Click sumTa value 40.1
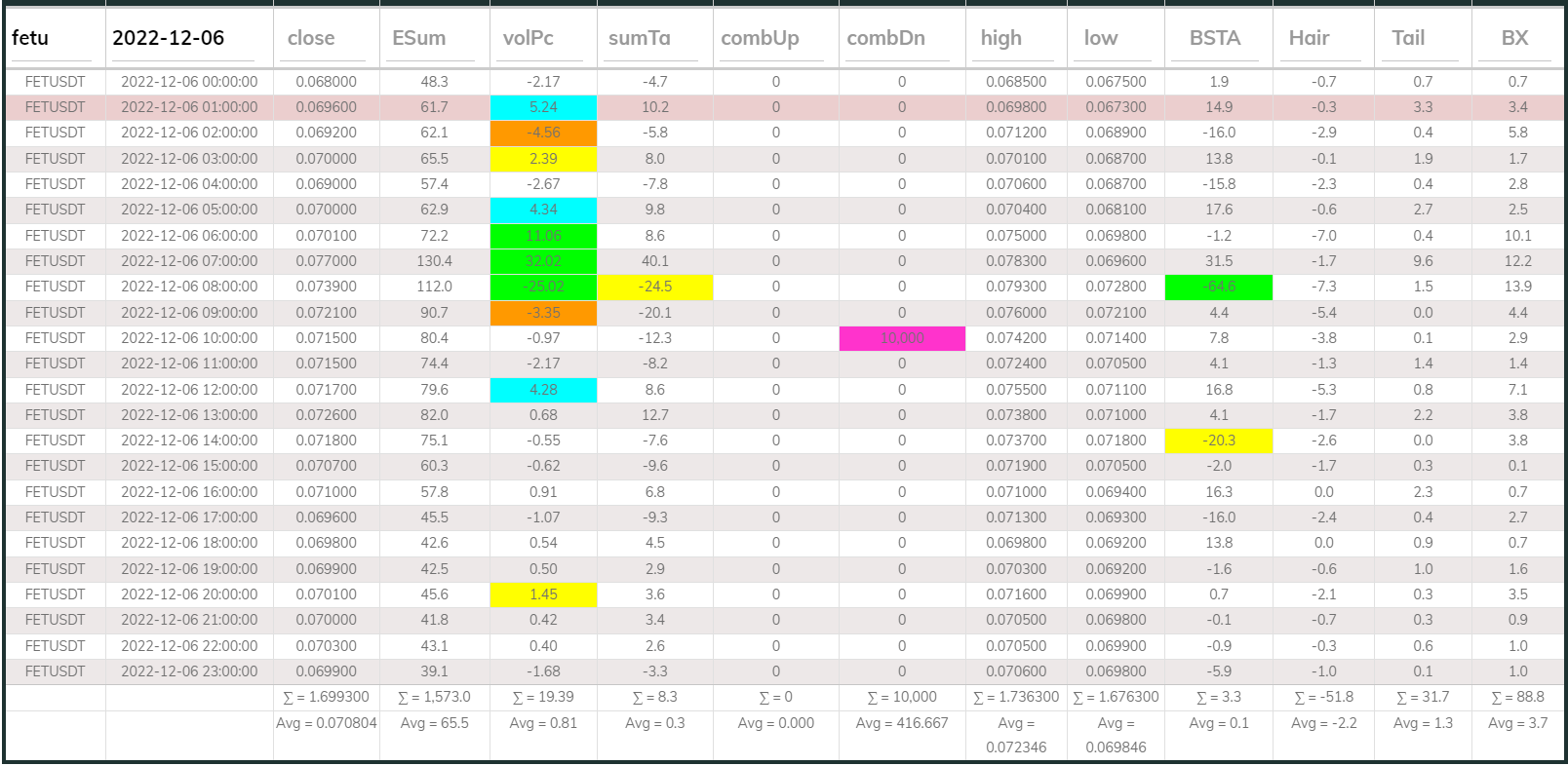 [x=655, y=261]
